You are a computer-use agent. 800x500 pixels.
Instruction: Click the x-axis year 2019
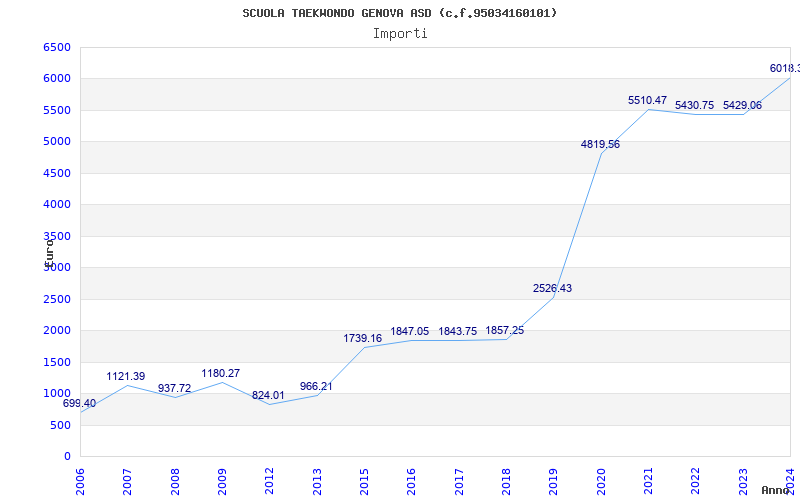pos(554,482)
